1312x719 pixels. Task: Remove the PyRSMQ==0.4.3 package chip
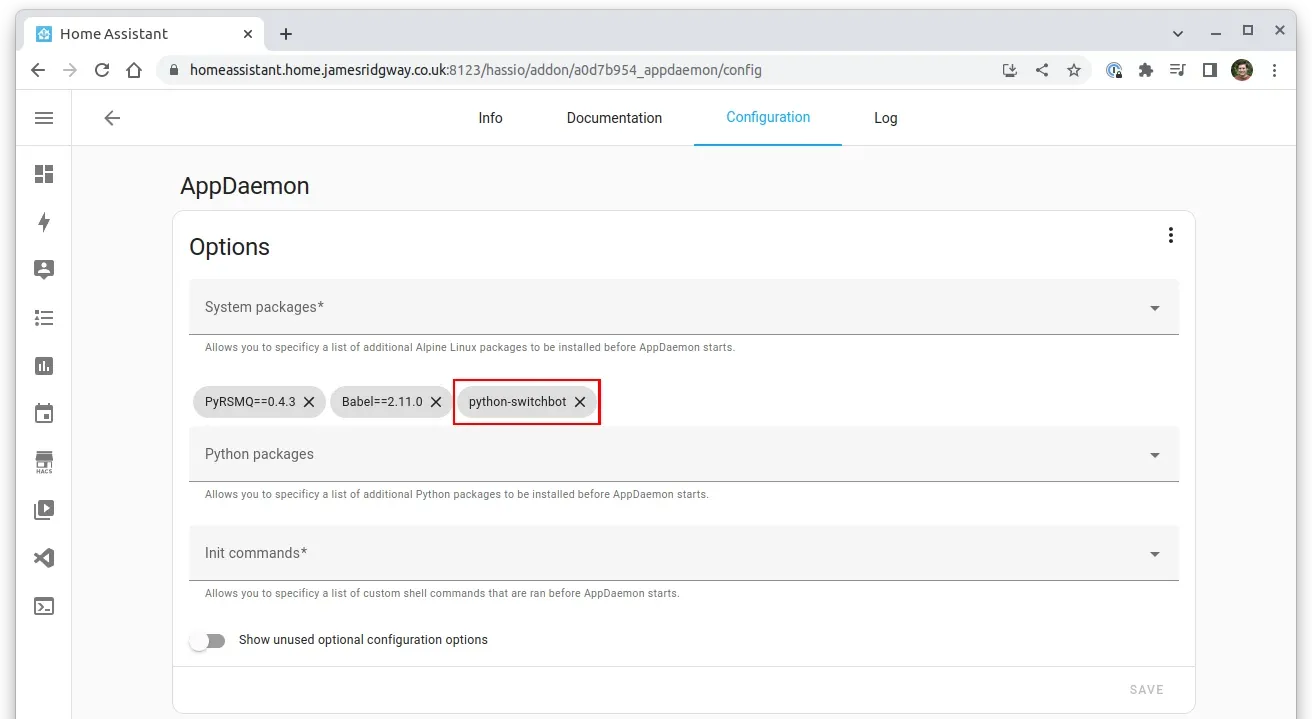tap(309, 402)
